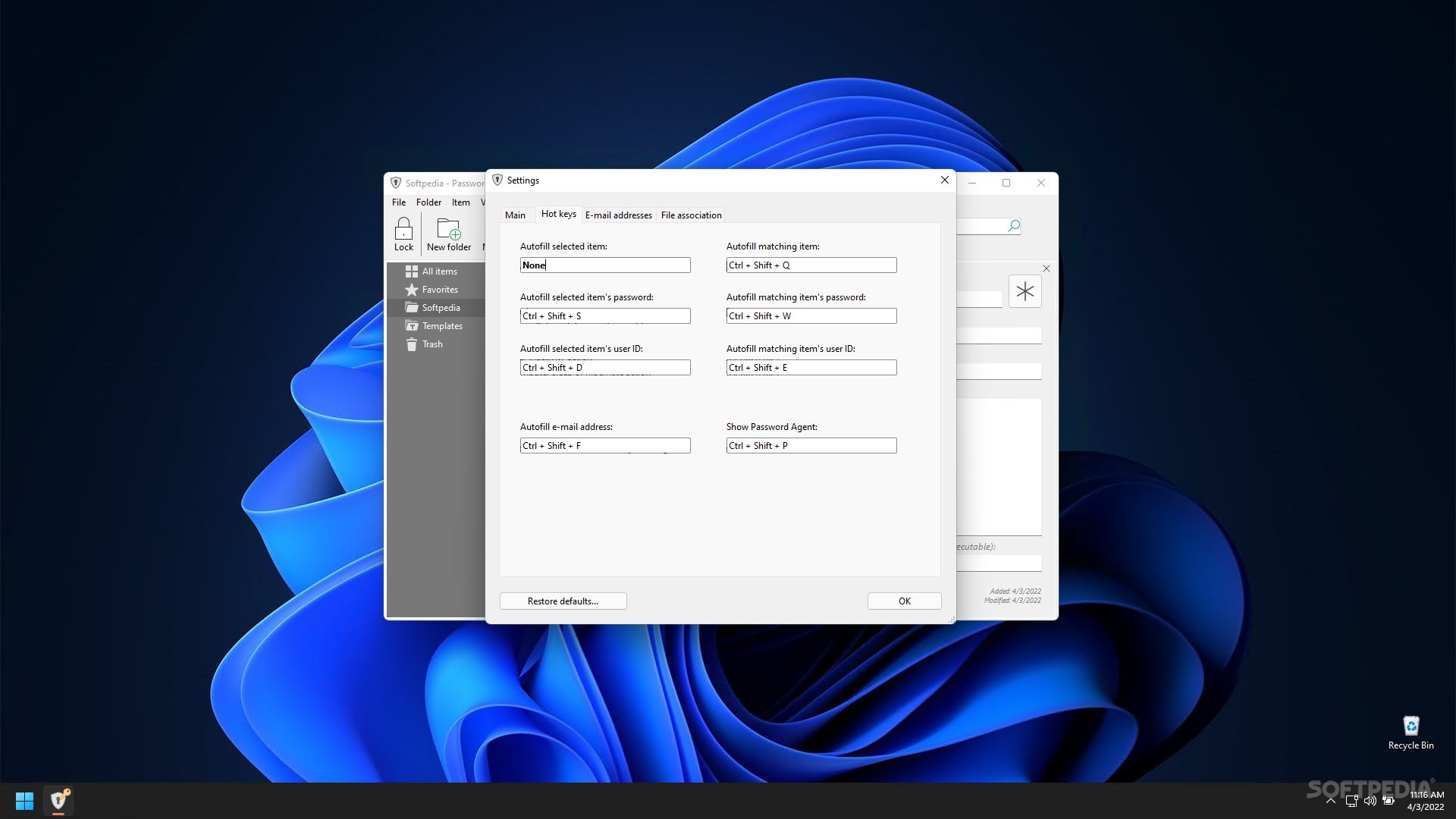Open the Item menu
Image resolution: width=1456 pixels, height=819 pixels.
pyautogui.click(x=461, y=202)
